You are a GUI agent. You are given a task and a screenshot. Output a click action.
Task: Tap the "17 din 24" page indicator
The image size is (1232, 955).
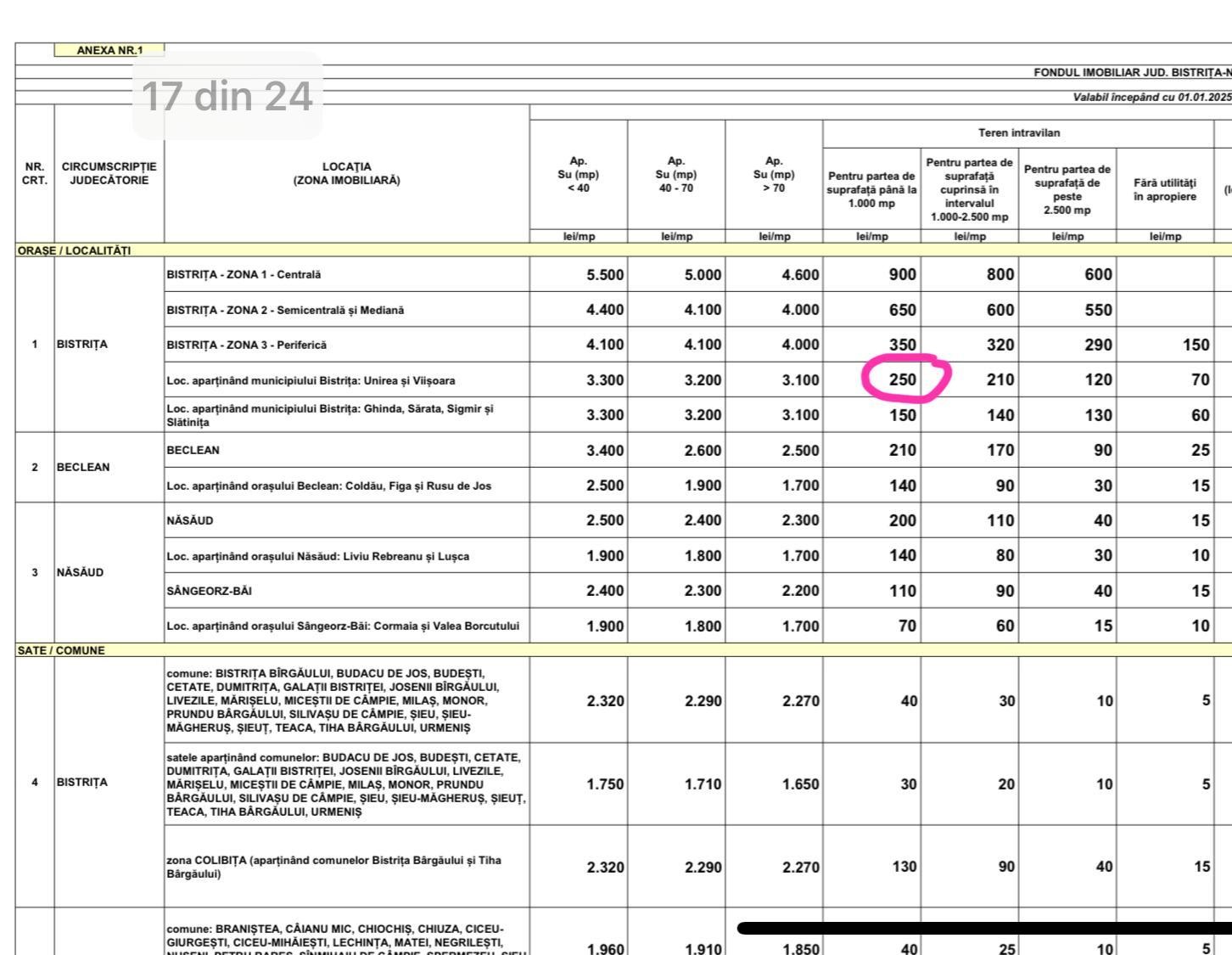click(227, 96)
